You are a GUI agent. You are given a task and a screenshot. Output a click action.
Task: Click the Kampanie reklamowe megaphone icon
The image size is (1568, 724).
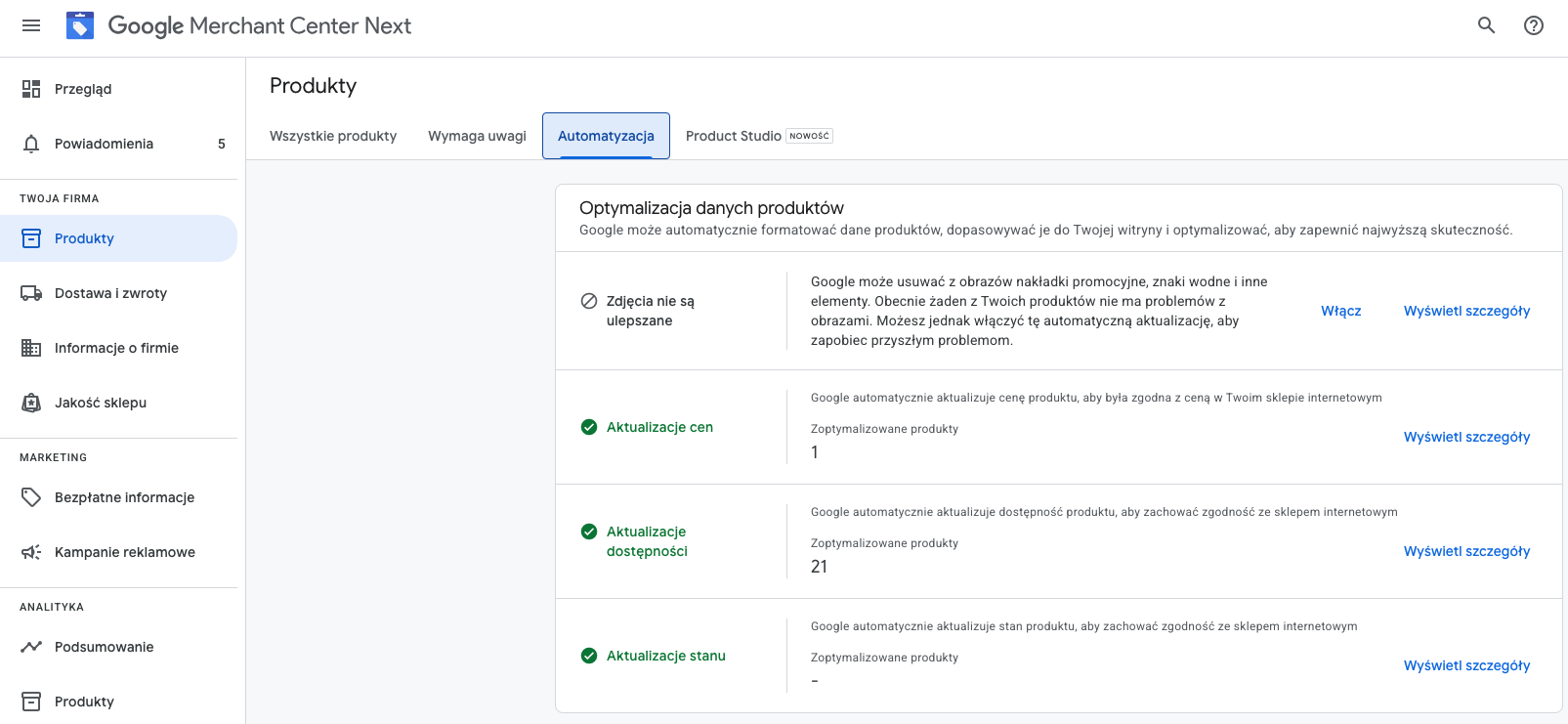tap(31, 552)
